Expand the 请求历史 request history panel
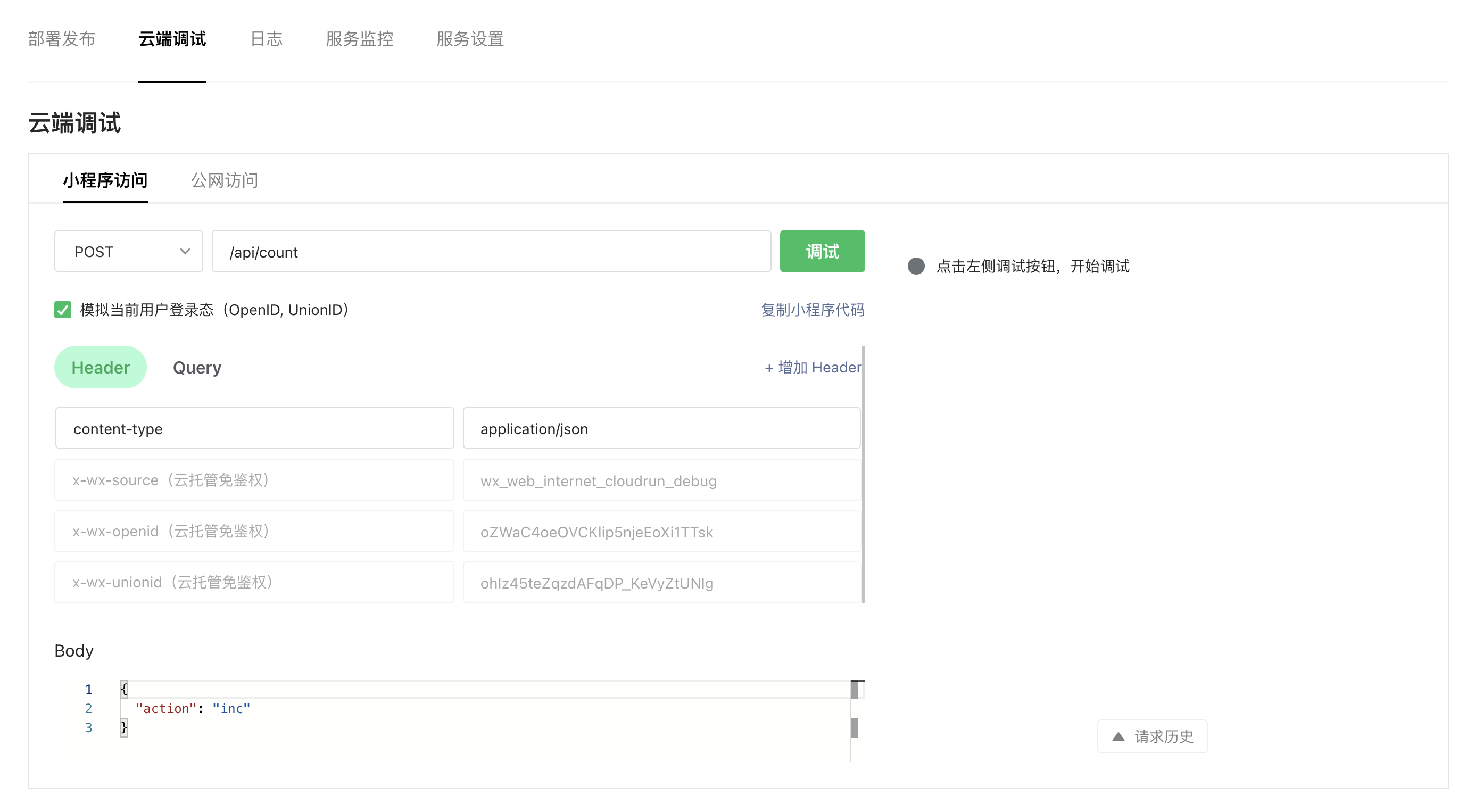Viewport: 1475px width, 812px height. tap(1152, 736)
